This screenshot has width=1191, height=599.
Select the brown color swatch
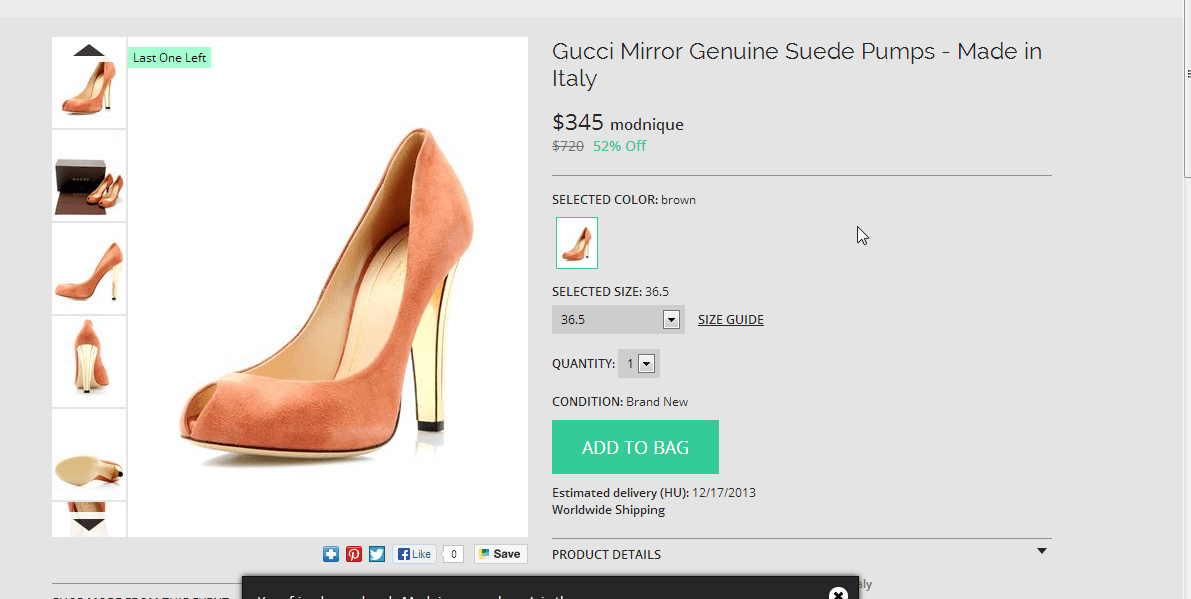pos(577,243)
